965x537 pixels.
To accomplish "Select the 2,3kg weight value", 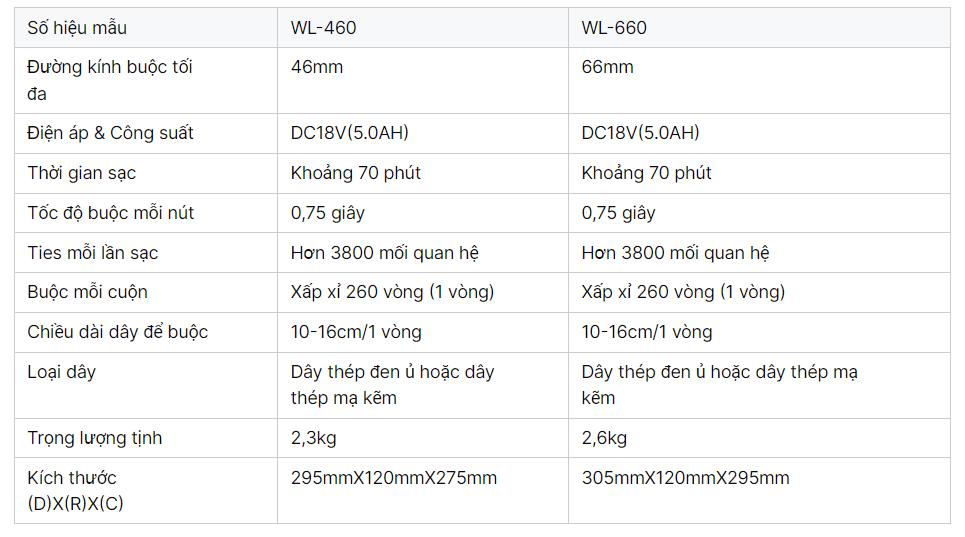I will pos(313,438).
